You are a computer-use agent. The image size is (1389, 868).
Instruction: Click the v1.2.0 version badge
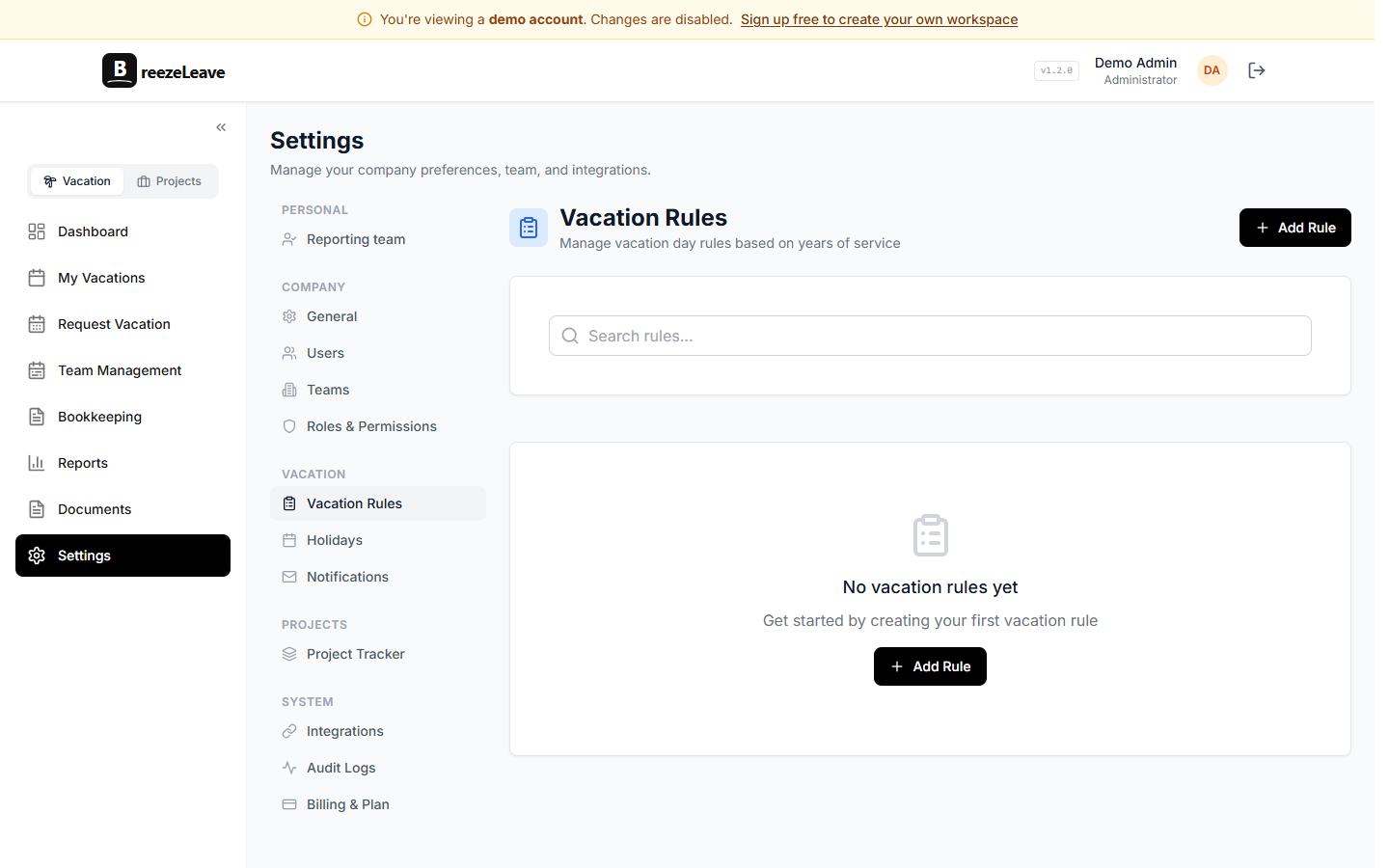coord(1056,70)
